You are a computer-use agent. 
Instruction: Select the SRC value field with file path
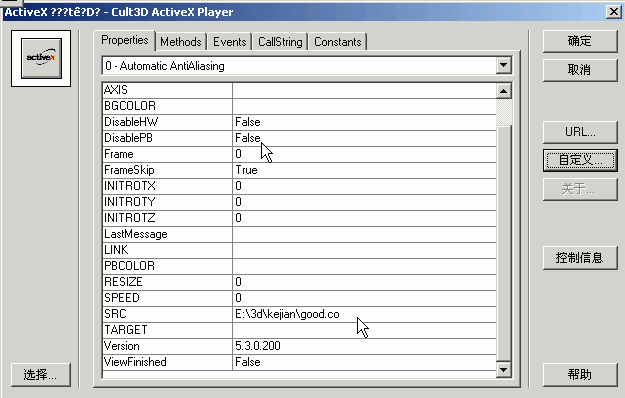[x=364, y=314]
